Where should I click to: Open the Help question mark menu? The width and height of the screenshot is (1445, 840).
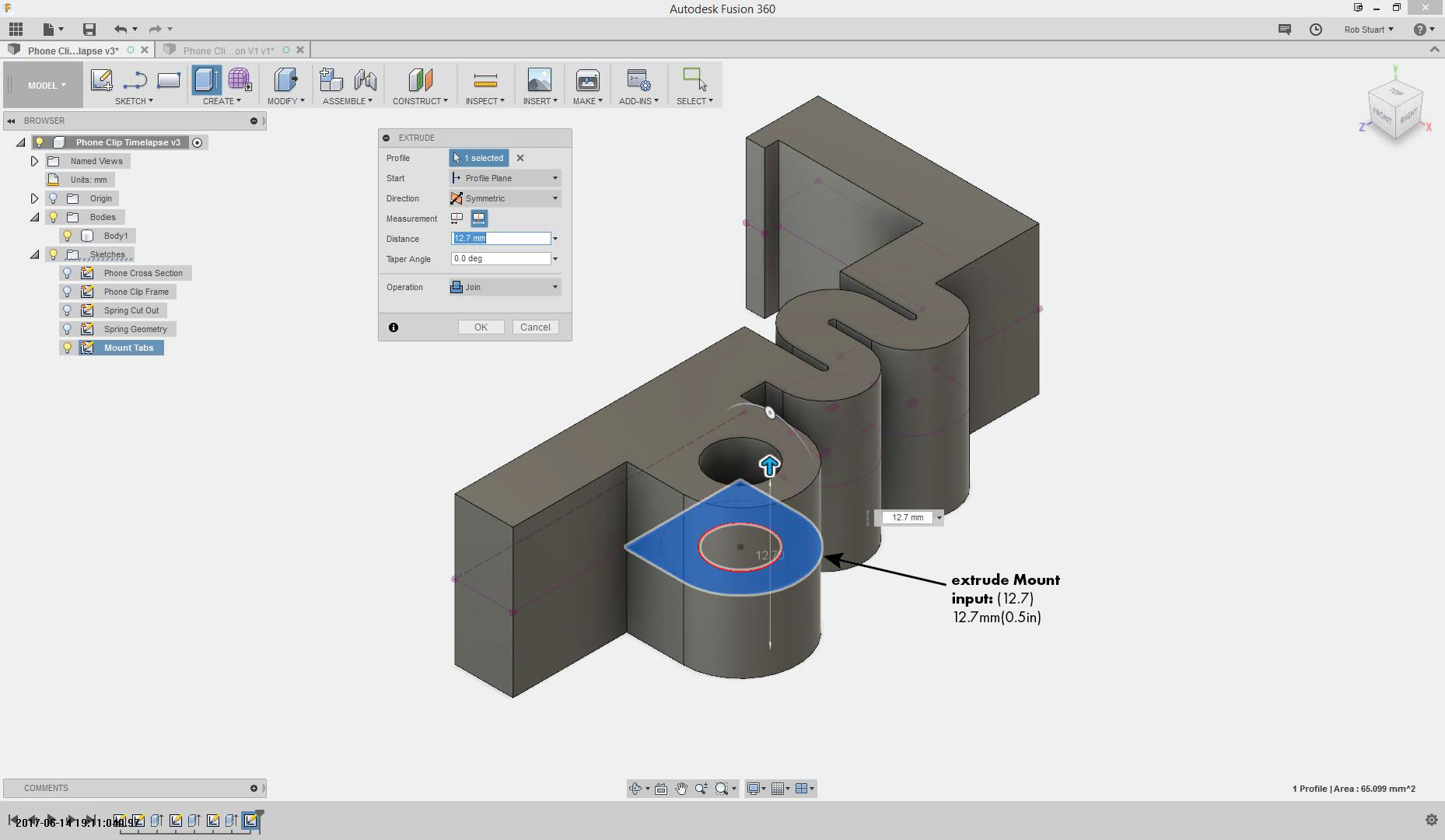[1424, 30]
